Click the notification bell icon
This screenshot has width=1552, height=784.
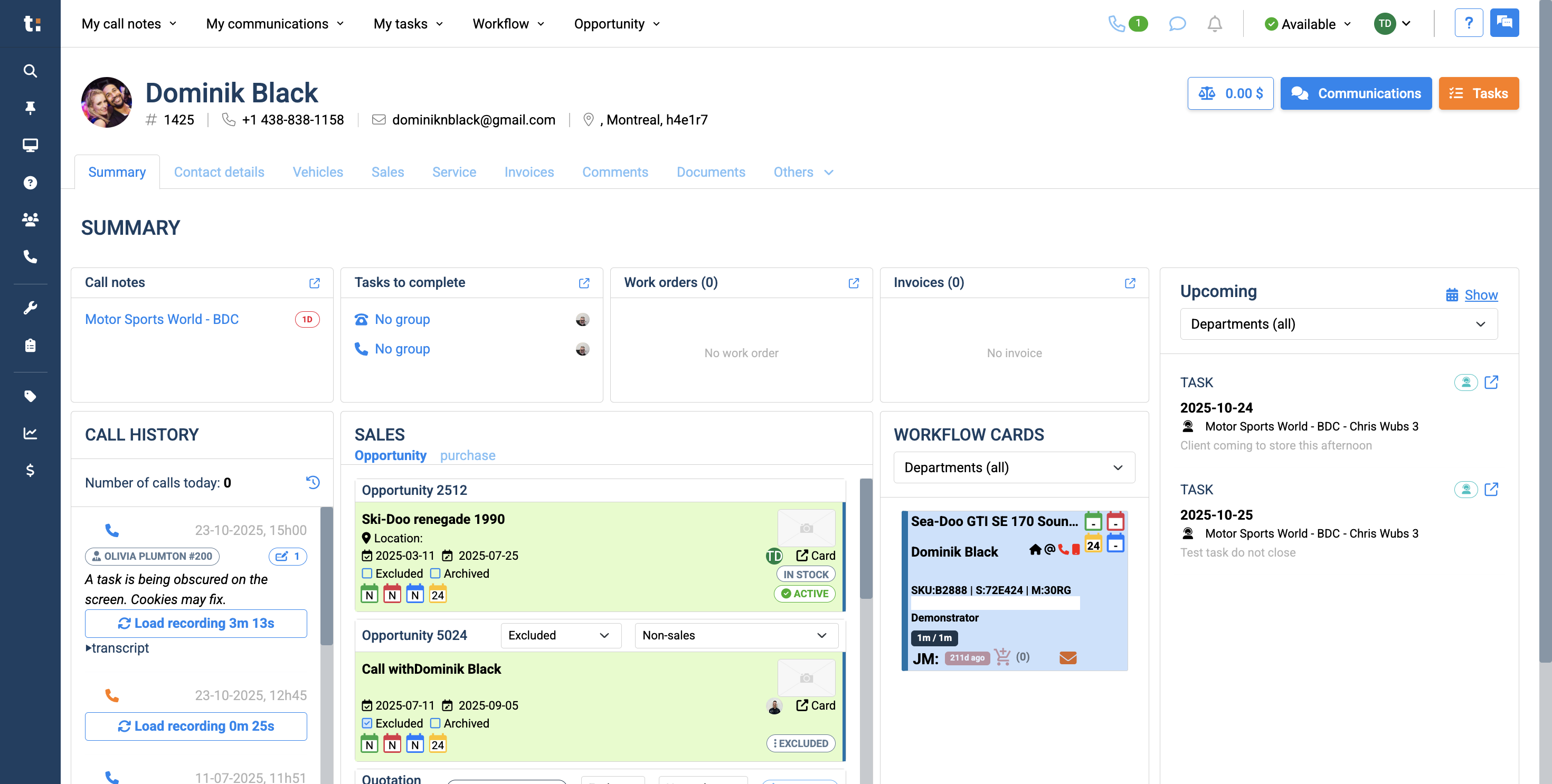tap(1214, 24)
